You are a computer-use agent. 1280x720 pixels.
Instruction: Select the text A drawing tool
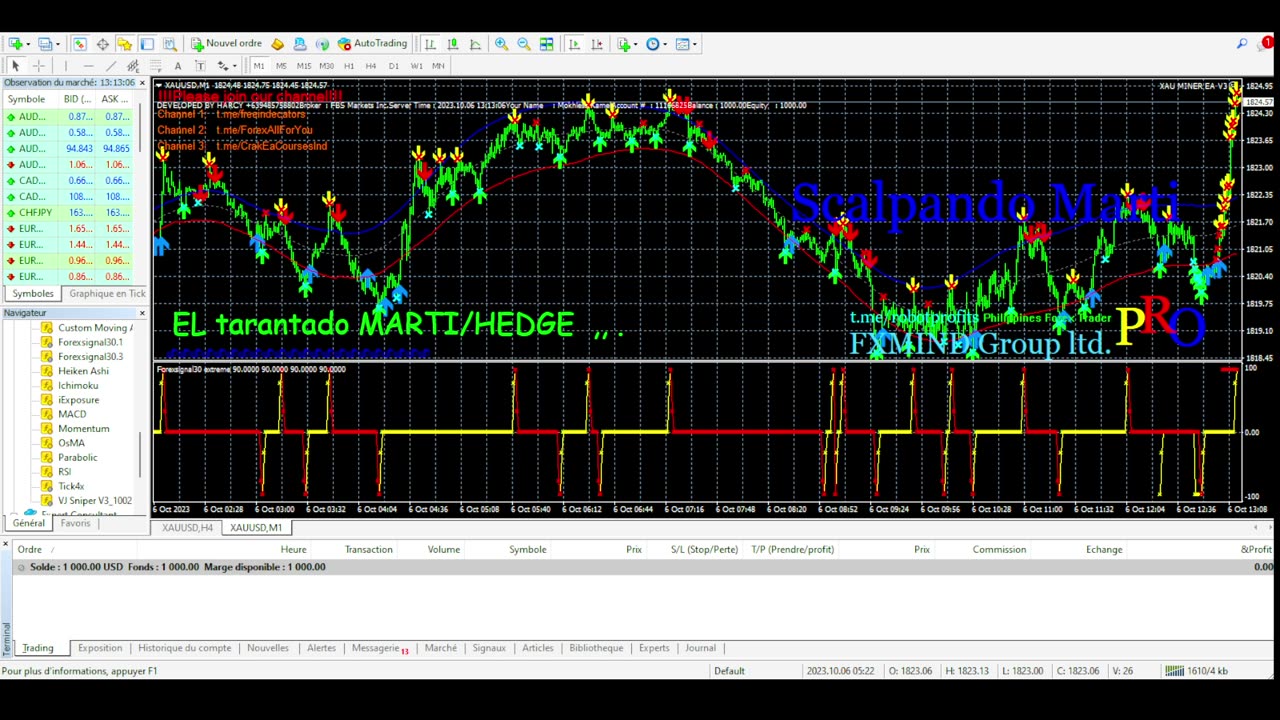point(178,66)
